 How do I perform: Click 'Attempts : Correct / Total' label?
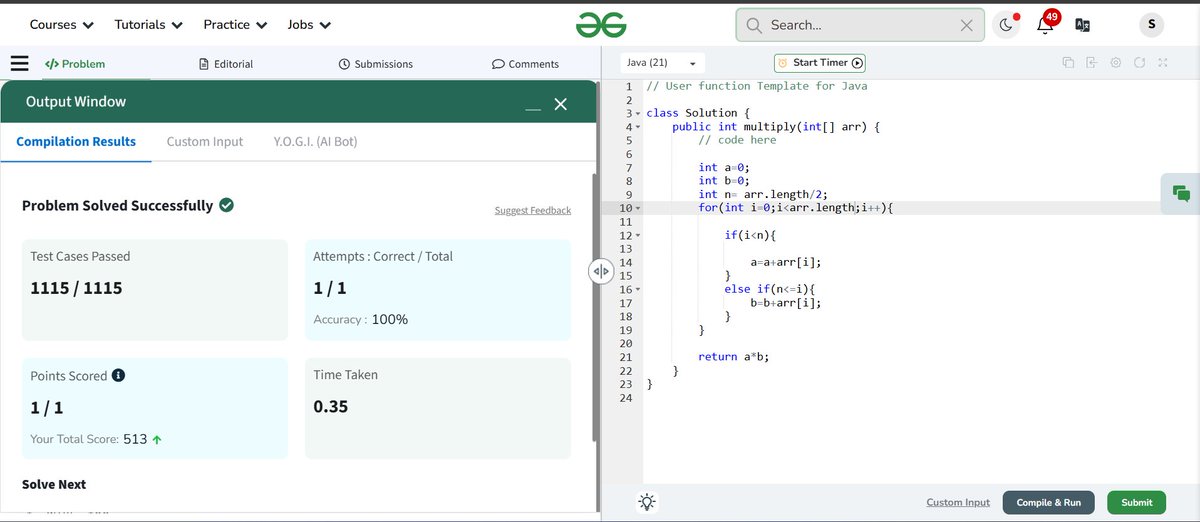[x=383, y=257]
